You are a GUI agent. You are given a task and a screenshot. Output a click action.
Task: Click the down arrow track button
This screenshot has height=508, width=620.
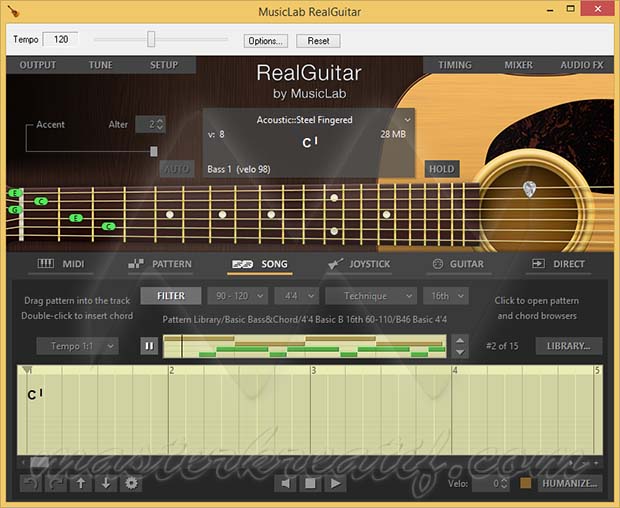[106, 484]
